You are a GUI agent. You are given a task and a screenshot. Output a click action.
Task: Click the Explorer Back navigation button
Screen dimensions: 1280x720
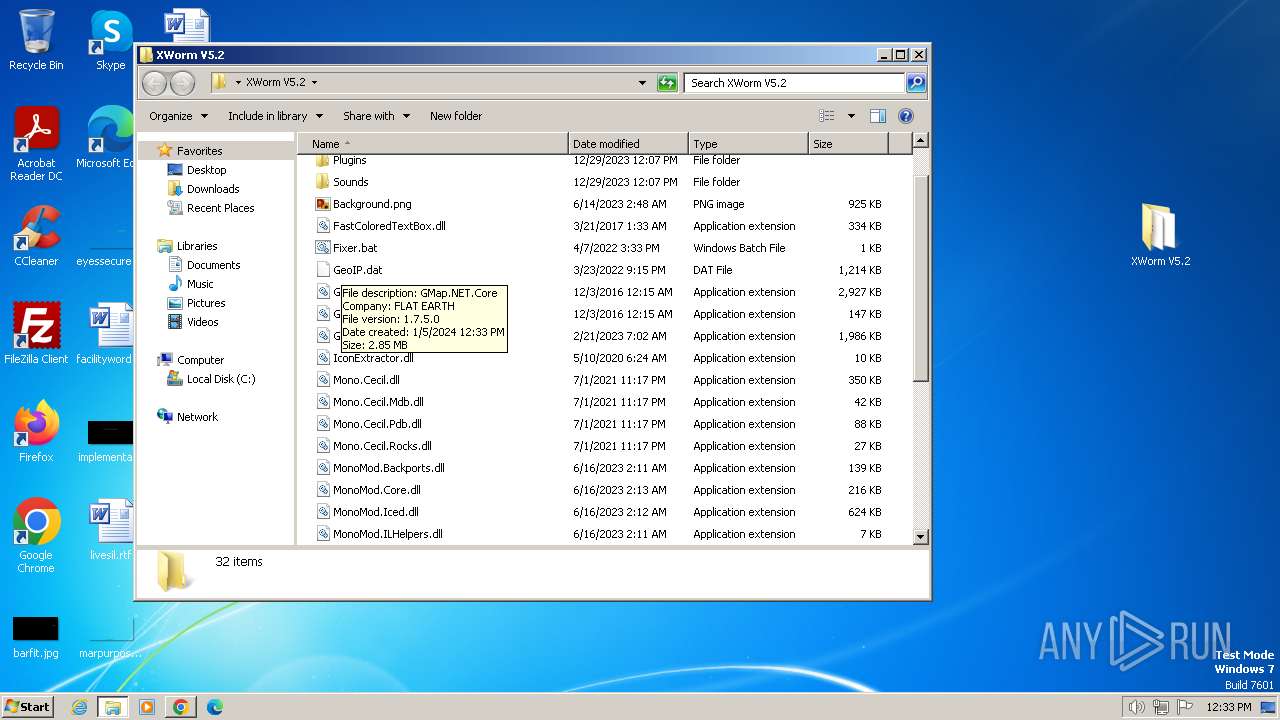click(x=154, y=83)
